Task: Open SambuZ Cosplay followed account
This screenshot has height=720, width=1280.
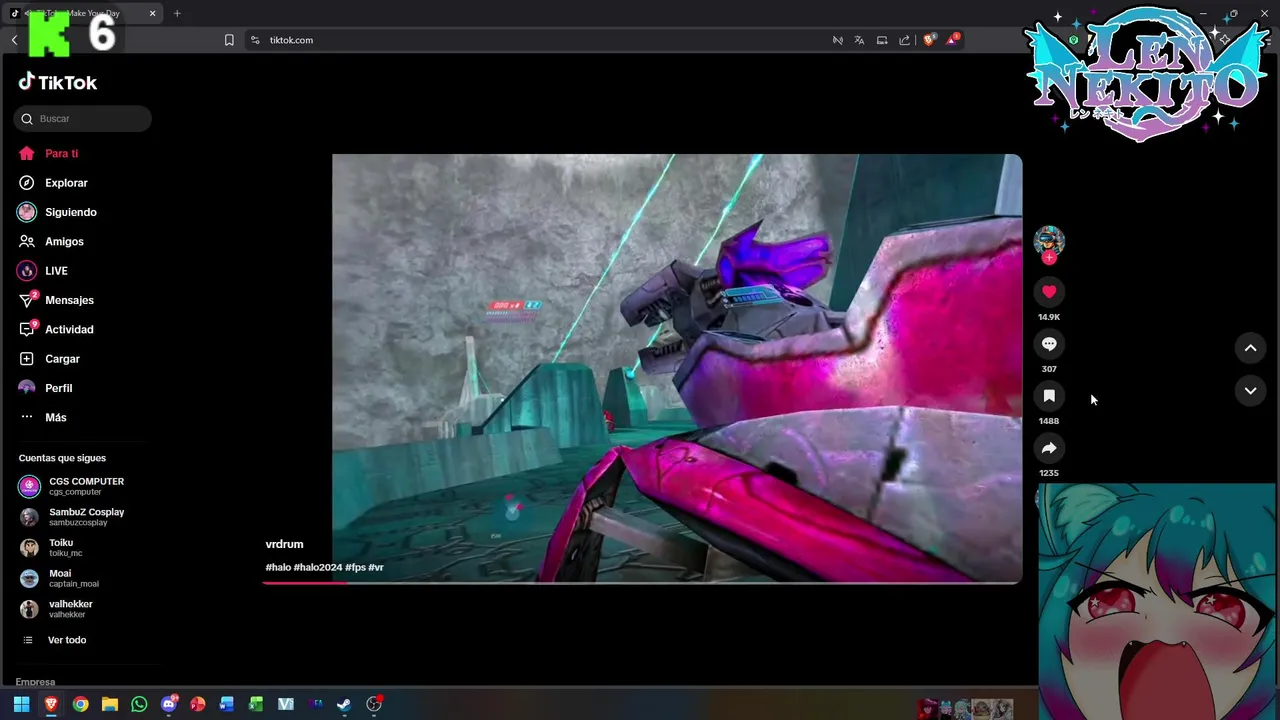Action: pyautogui.click(x=72, y=517)
